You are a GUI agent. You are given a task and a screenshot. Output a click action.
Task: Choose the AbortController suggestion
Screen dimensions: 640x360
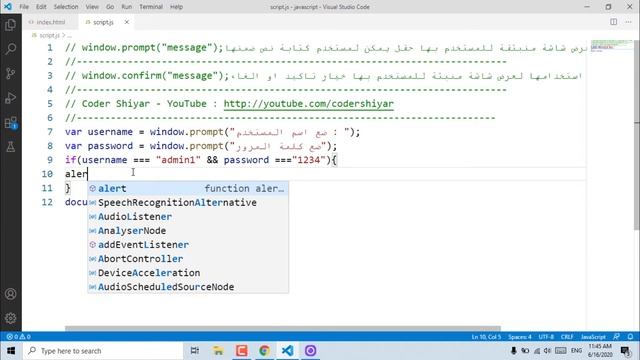coord(188,259)
